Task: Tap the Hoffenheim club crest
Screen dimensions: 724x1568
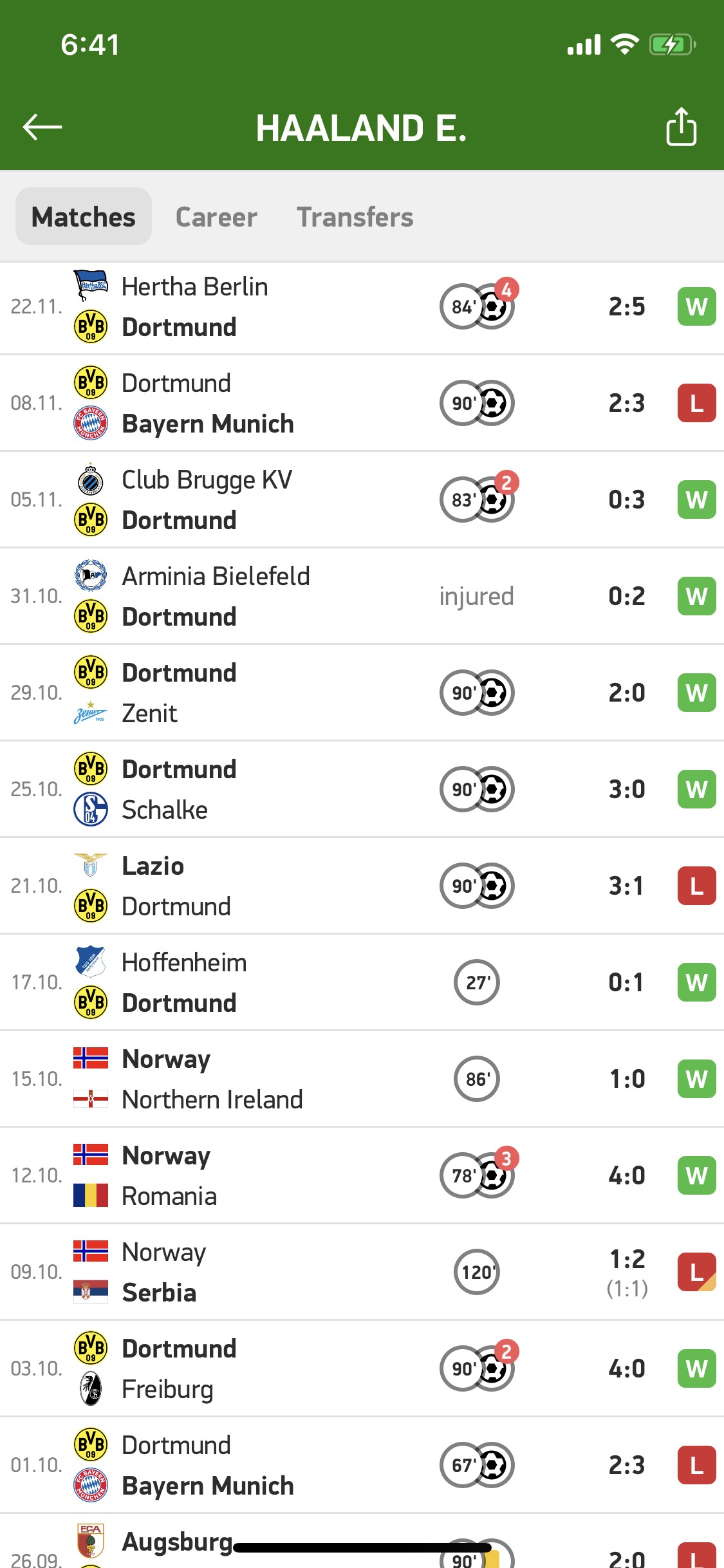Action: click(x=91, y=962)
